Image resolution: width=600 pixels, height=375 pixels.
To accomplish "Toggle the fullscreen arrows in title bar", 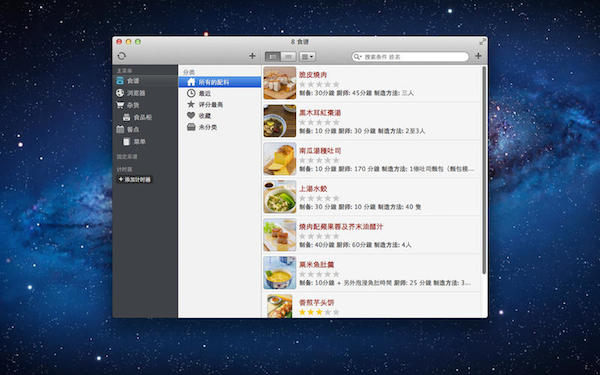I will tap(483, 42).
